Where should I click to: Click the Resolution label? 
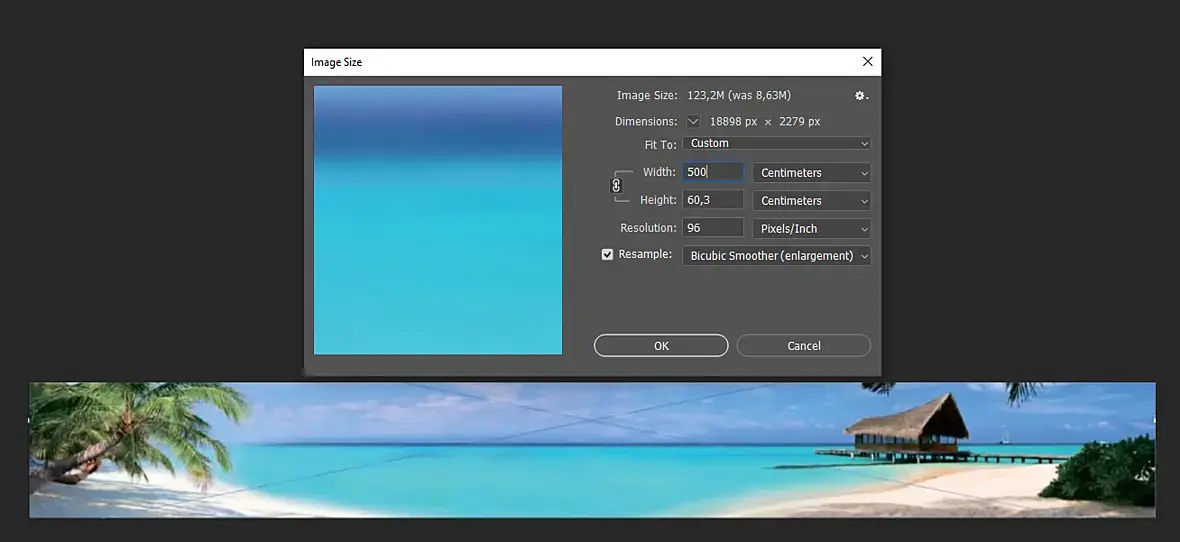click(x=648, y=228)
